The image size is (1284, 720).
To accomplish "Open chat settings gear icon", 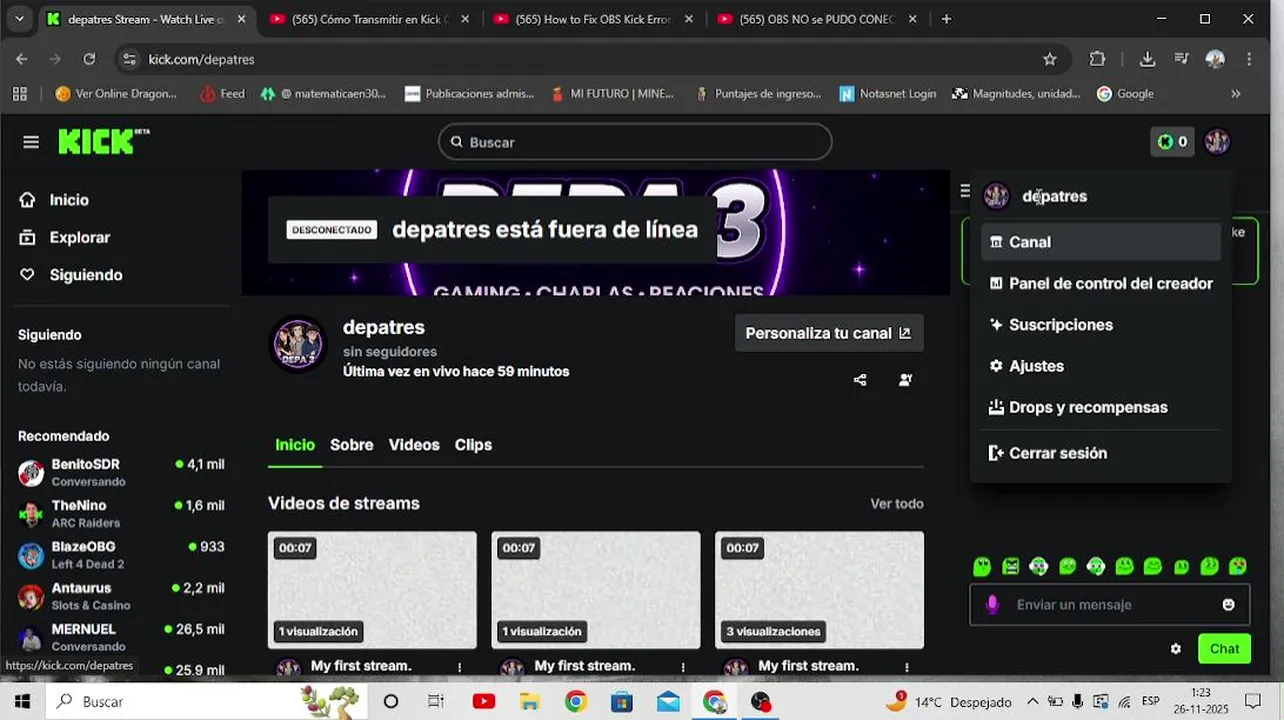I will tap(1176, 649).
